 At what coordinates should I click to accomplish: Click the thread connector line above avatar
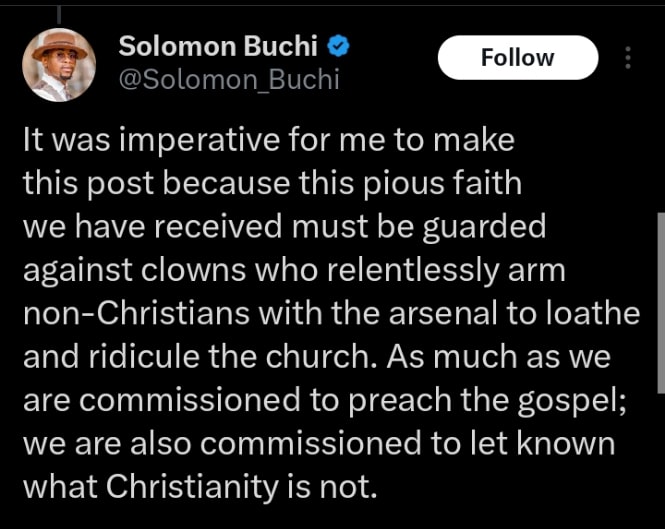58,10
